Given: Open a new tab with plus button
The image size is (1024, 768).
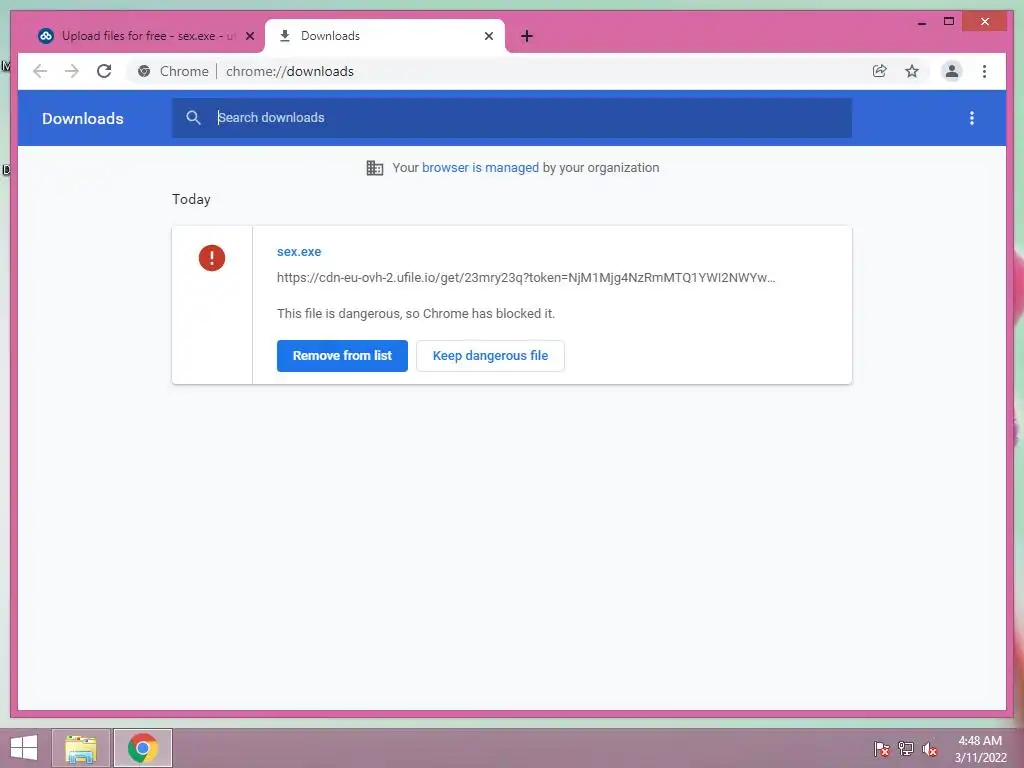Looking at the screenshot, I should click(x=527, y=36).
